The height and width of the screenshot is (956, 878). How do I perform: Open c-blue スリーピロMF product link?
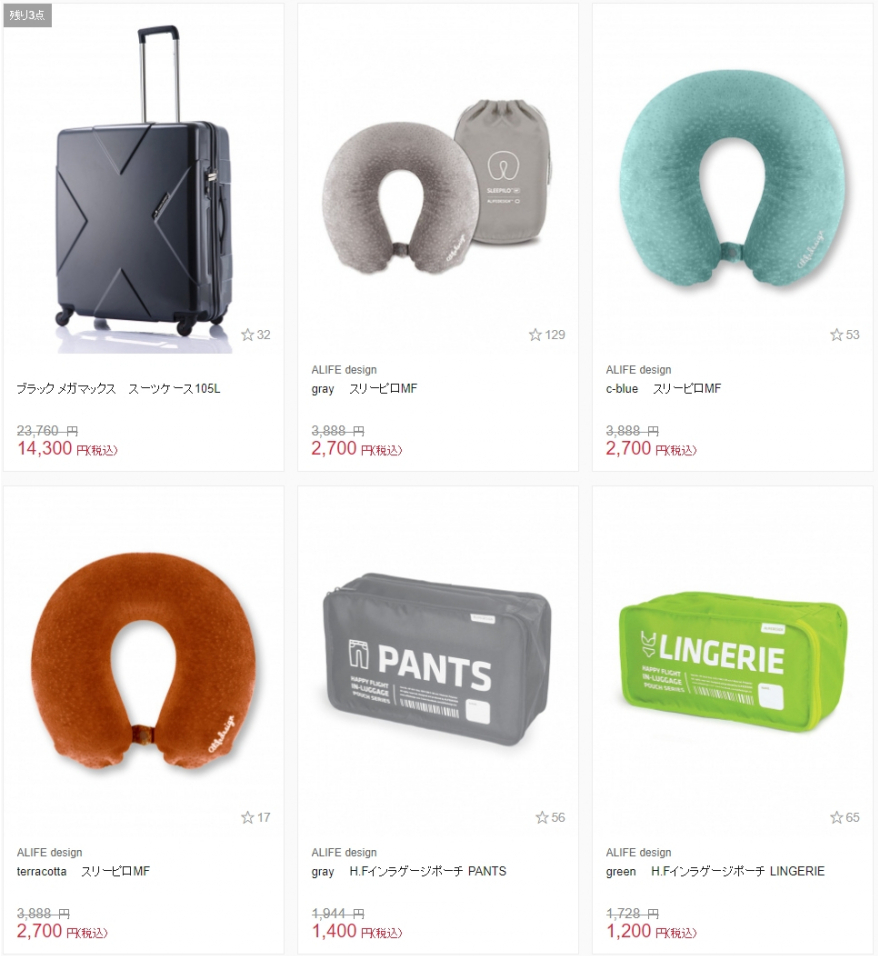tap(663, 388)
